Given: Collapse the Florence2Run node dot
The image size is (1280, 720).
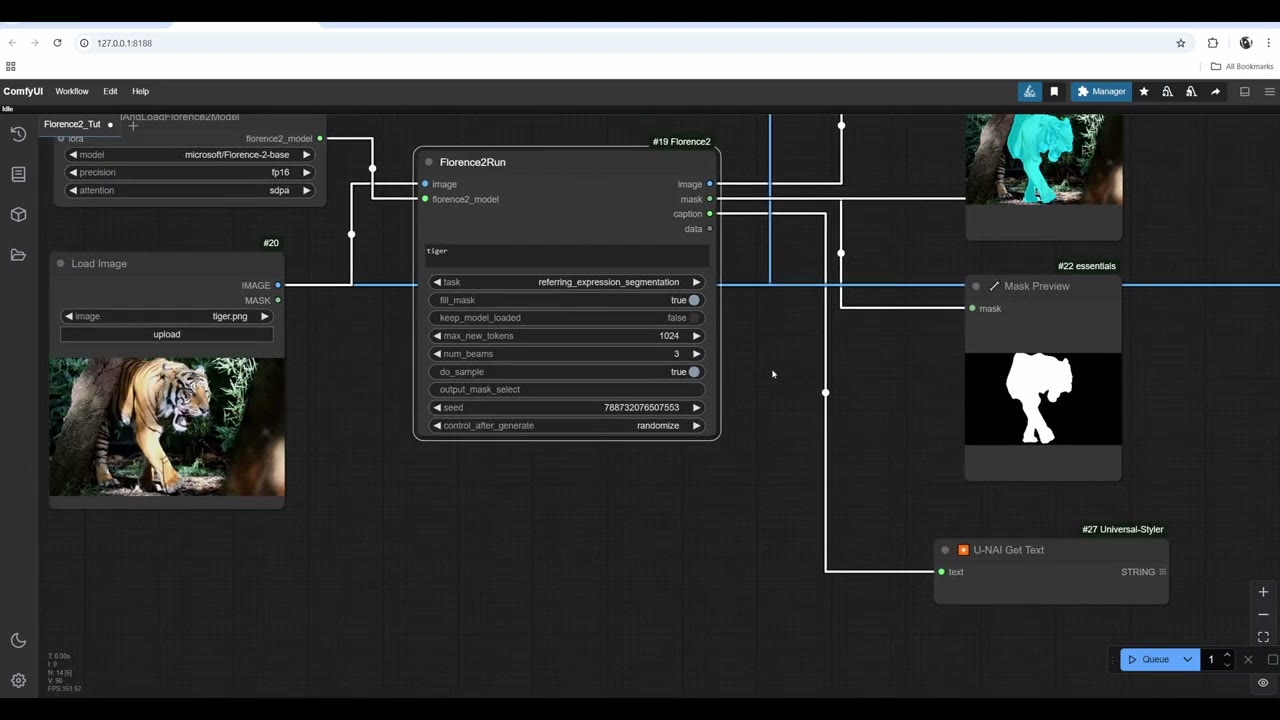Looking at the screenshot, I should click(429, 162).
